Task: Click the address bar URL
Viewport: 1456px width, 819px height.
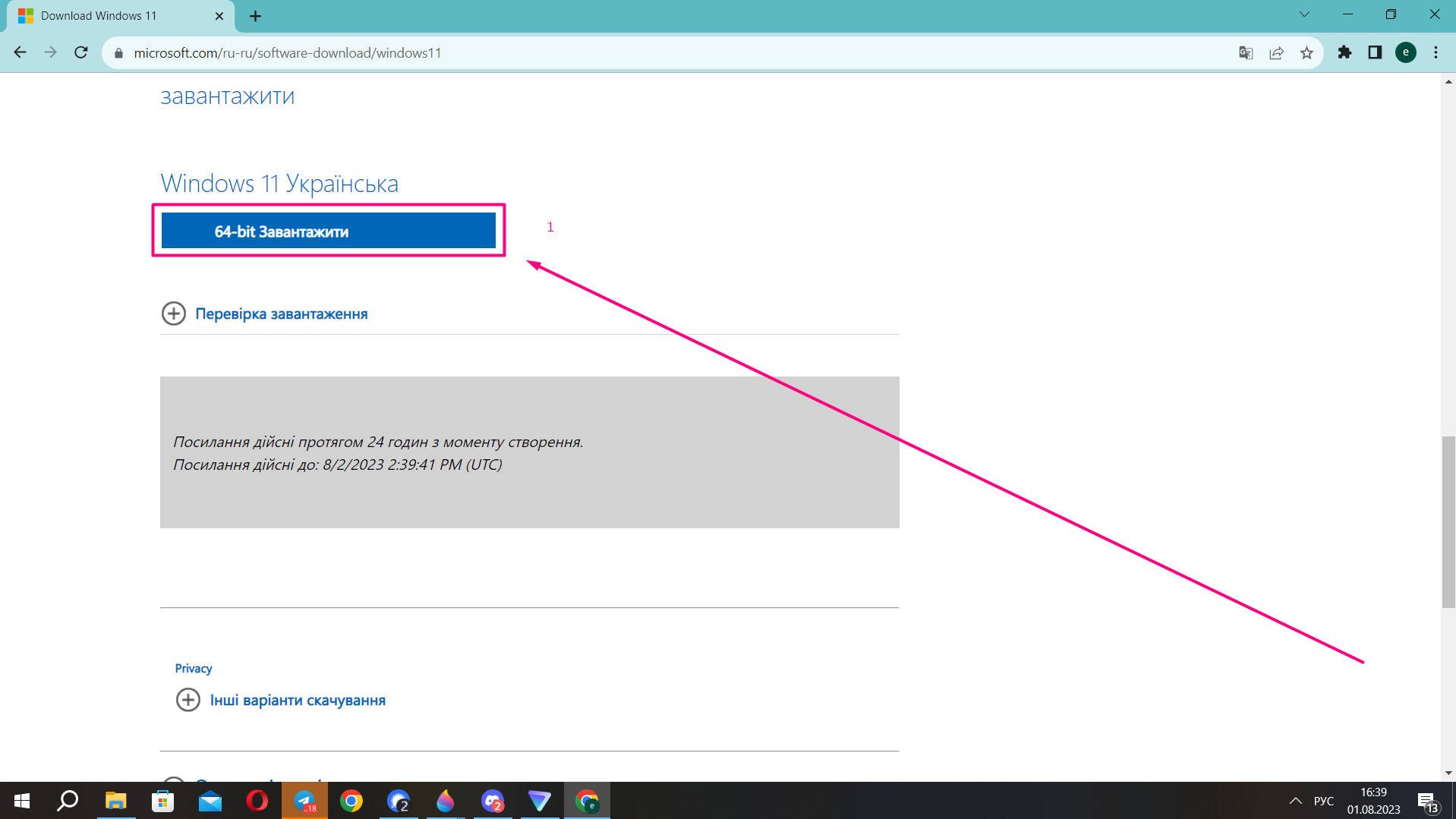Action: pyautogui.click(x=288, y=53)
